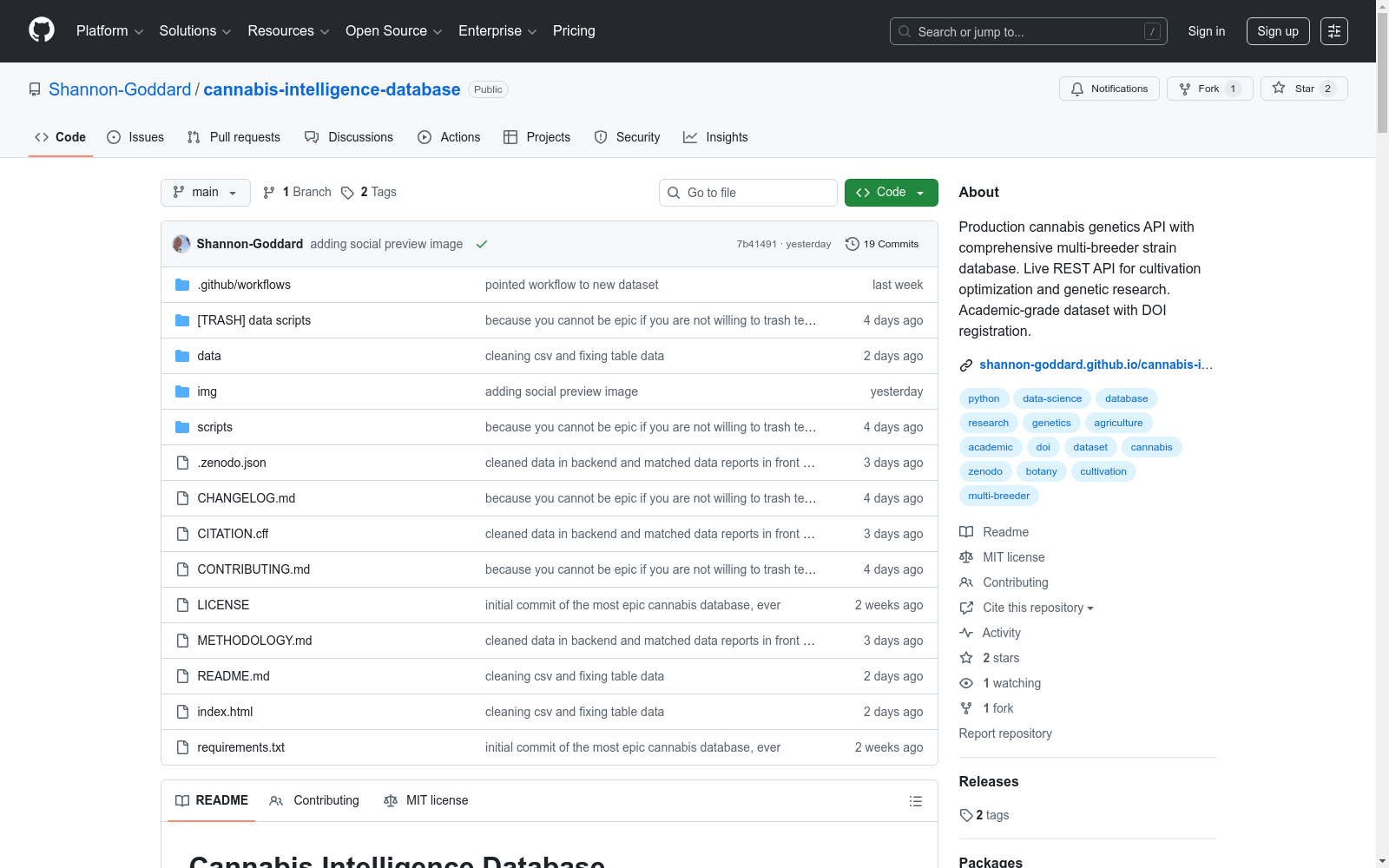Image resolution: width=1389 pixels, height=868 pixels.
Task: Click the file icon for requirements.txt
Action: (x=182, y=747)
